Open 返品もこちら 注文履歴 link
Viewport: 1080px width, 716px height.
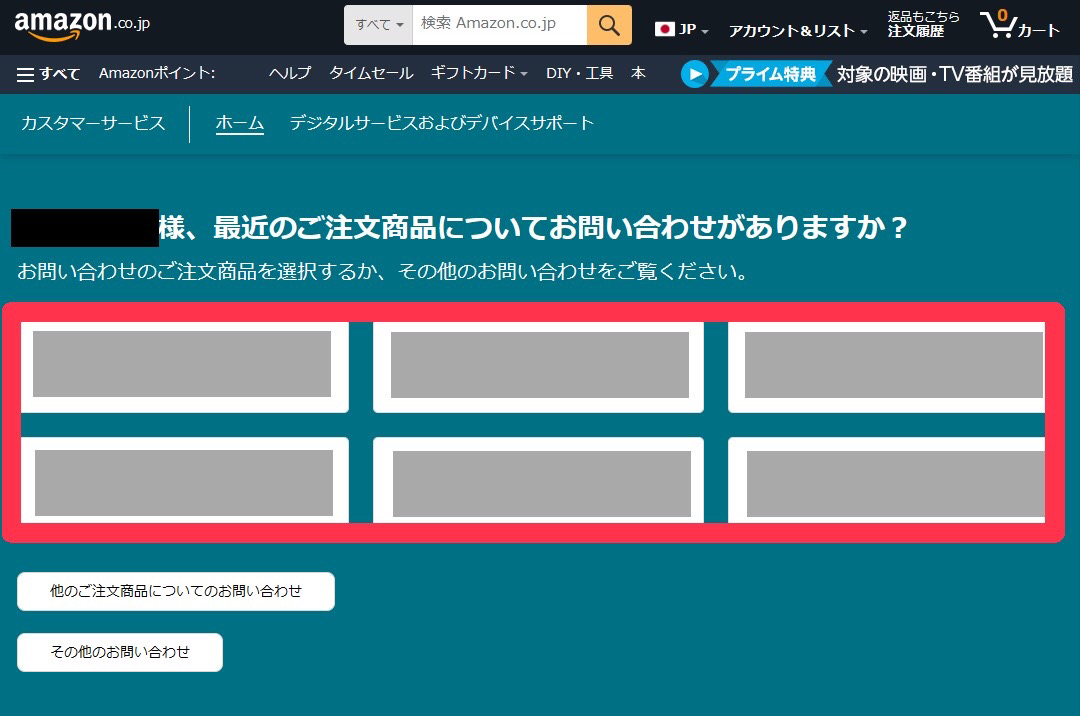[x=923, y=25]
